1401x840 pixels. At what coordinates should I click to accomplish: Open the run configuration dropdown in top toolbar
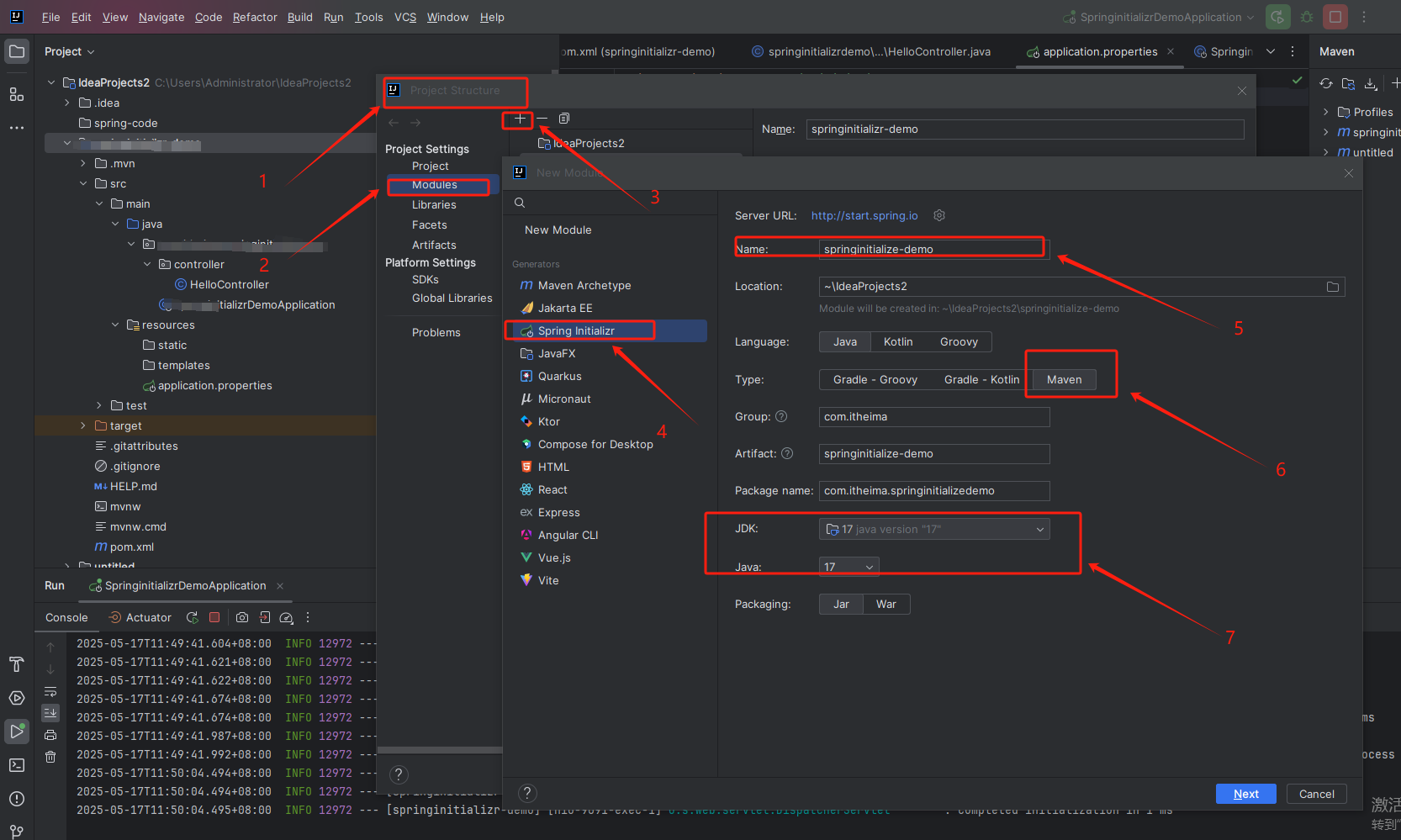(1159, 17)
